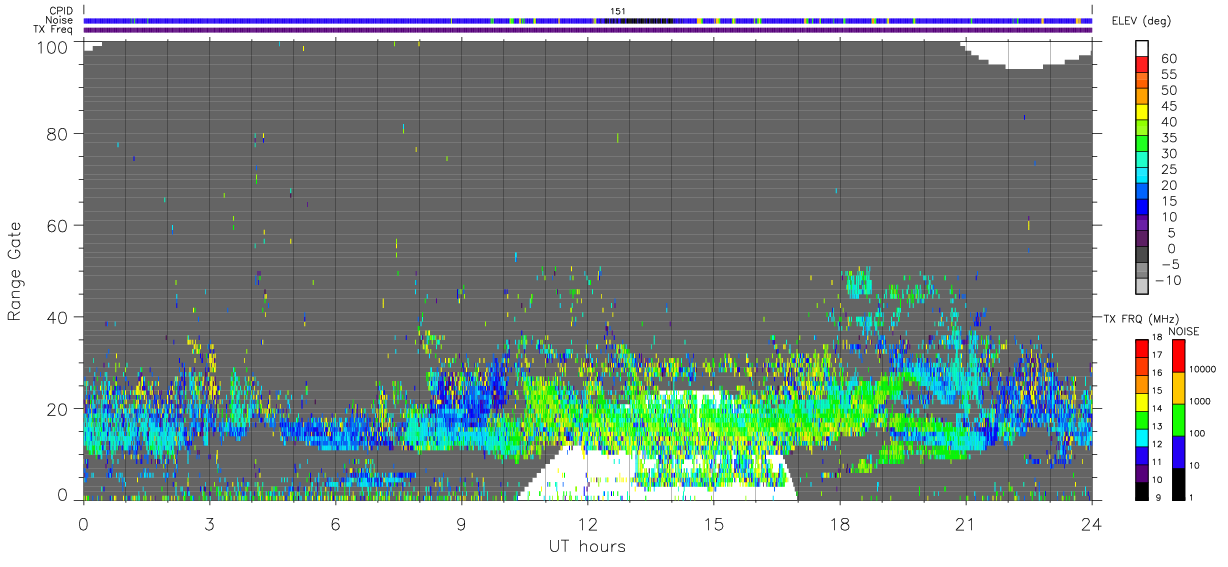Click the '6' tick on UT hours axis
The image size is (1228, 567).
(x=335, y=523)
